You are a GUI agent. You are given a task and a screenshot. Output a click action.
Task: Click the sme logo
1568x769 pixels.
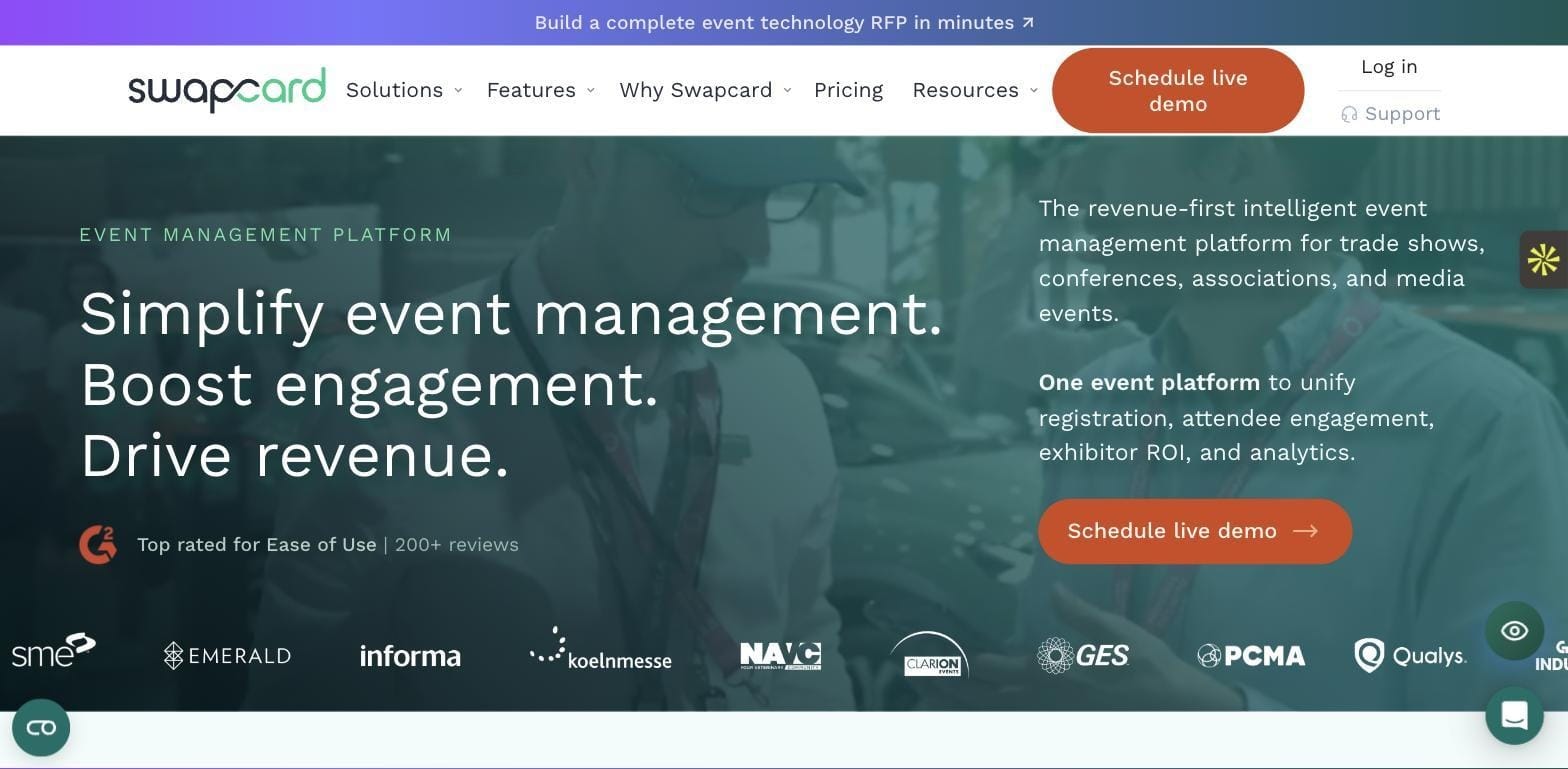point(54,651)
